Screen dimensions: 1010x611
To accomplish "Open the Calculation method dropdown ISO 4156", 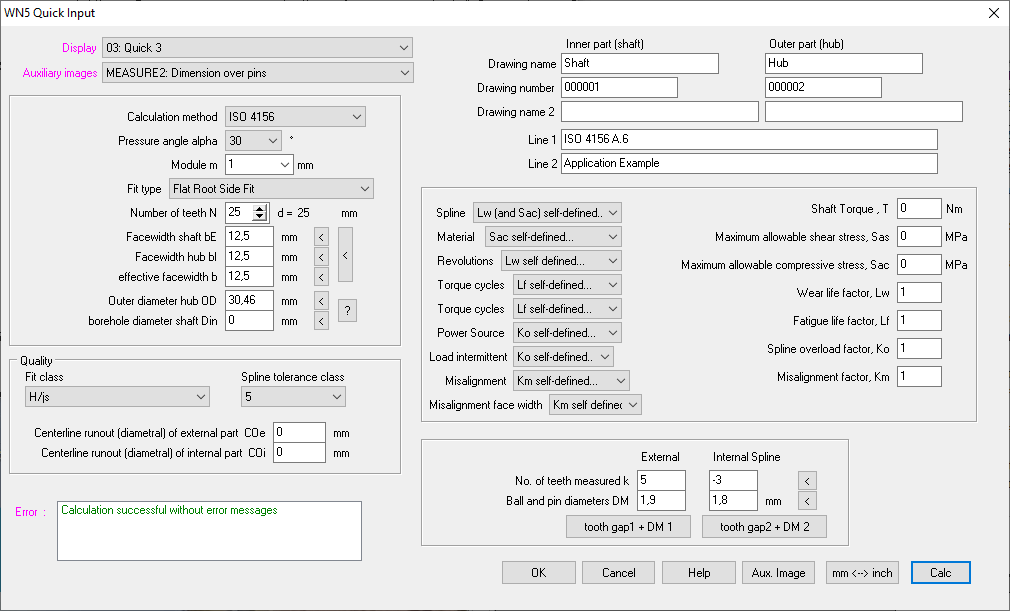I will [295, 117].
